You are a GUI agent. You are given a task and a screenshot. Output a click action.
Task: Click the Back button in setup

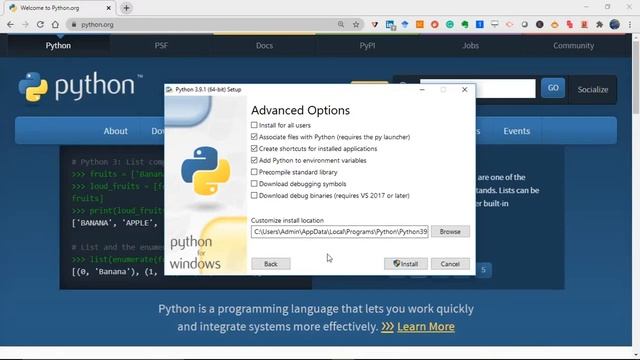click(x=271, y=264)
